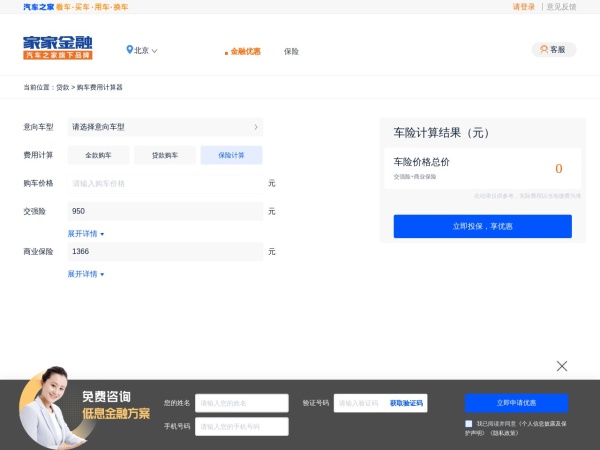Viewport: 600px width, 450px height.
Task: Click the 获取验证码 button
Action: (406, 403)
